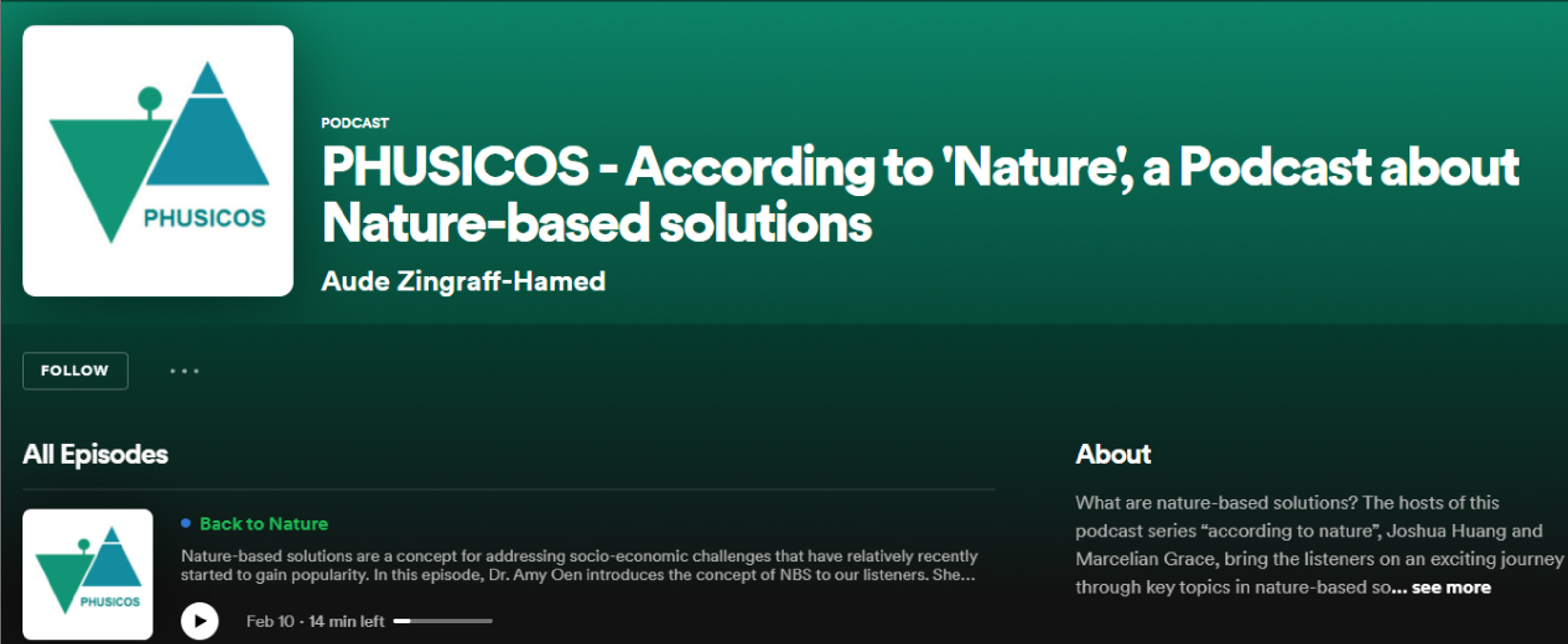Viewport: 1568px width, 644px height.
Task: Click the author name Aude Zingraff-Hamed
Action: 463,281
